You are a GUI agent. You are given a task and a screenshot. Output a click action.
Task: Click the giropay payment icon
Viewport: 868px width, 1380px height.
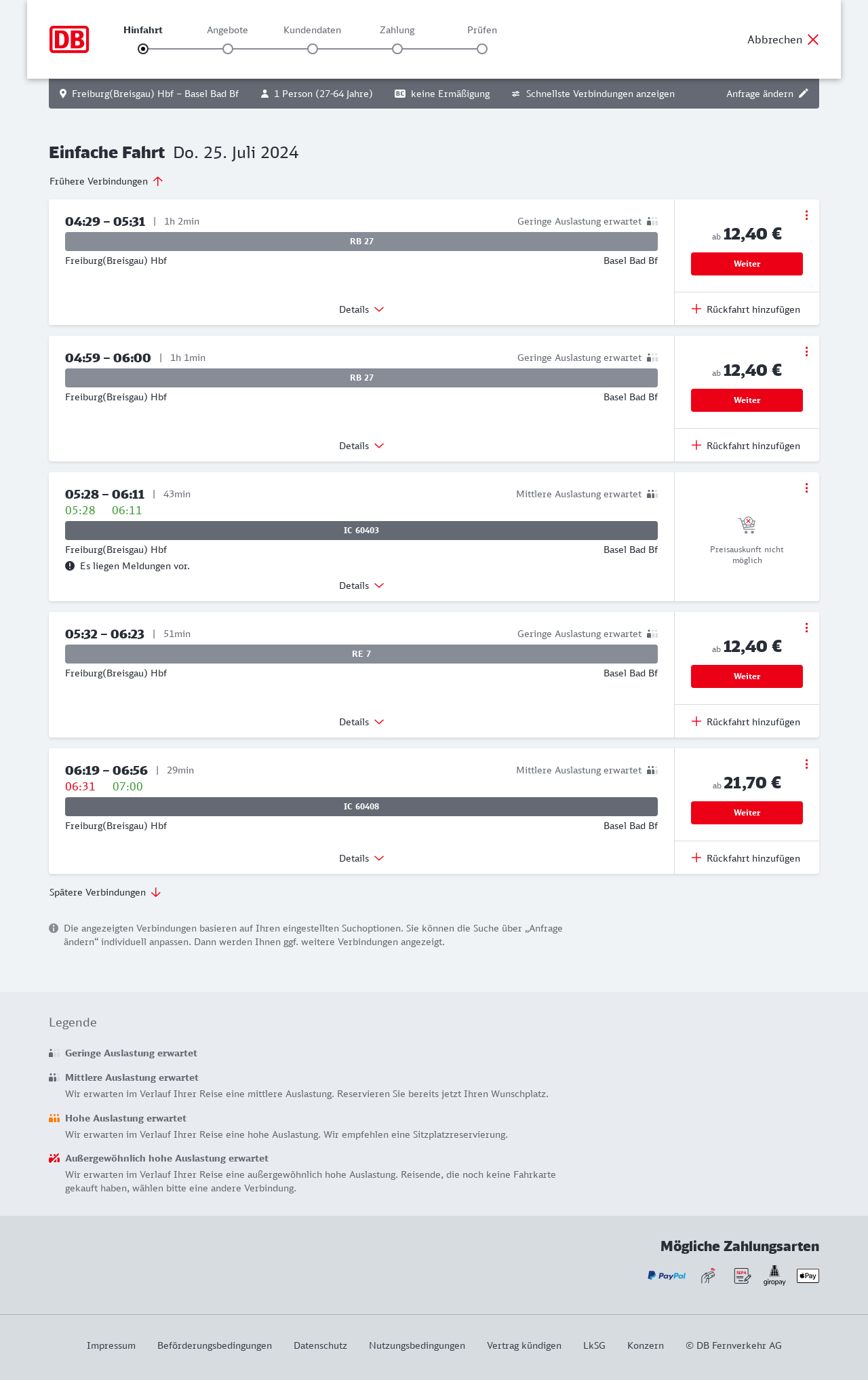[774, 1276]
